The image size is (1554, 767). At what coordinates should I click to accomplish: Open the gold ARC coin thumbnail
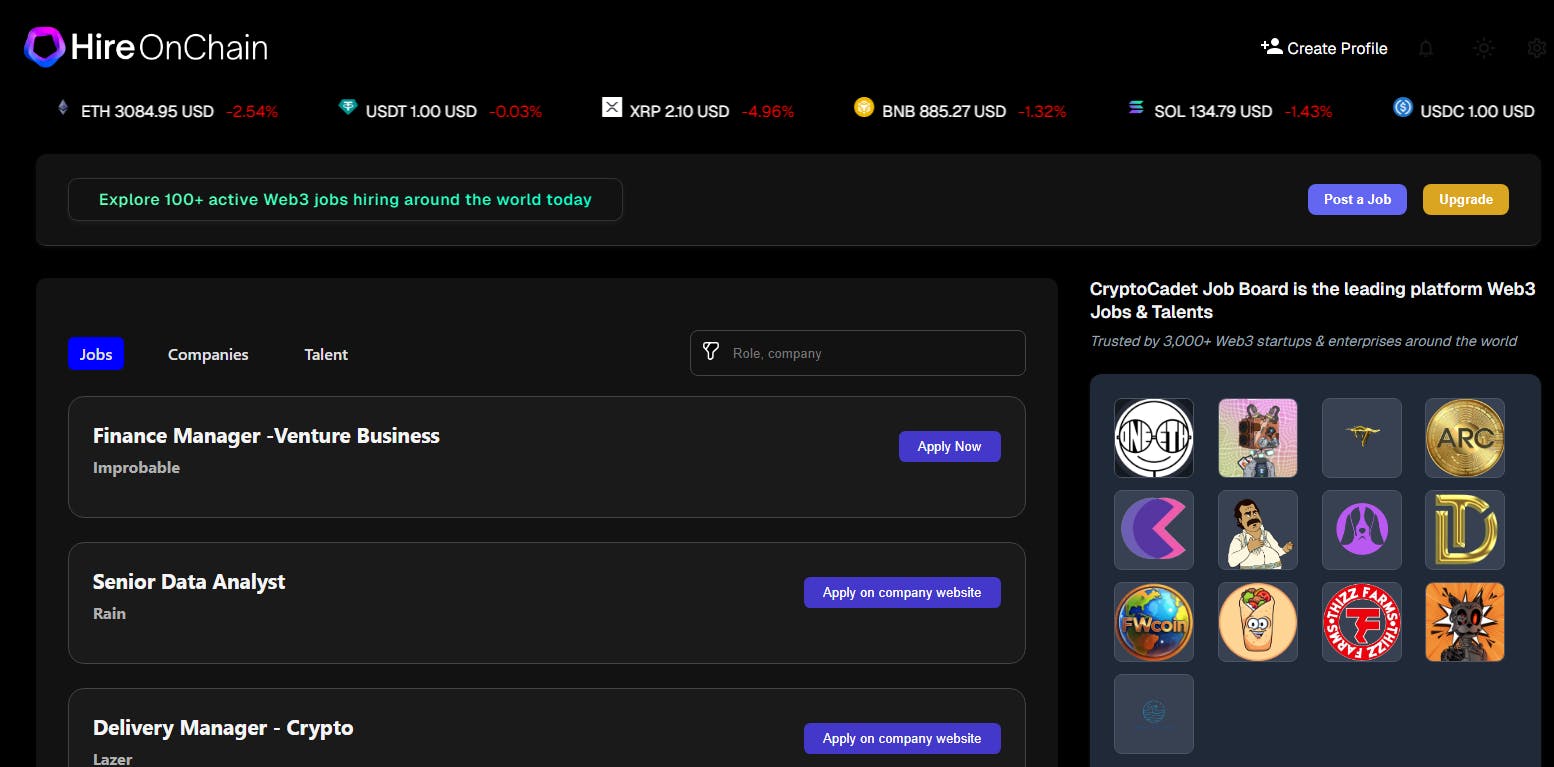(x=1465, y=438)
